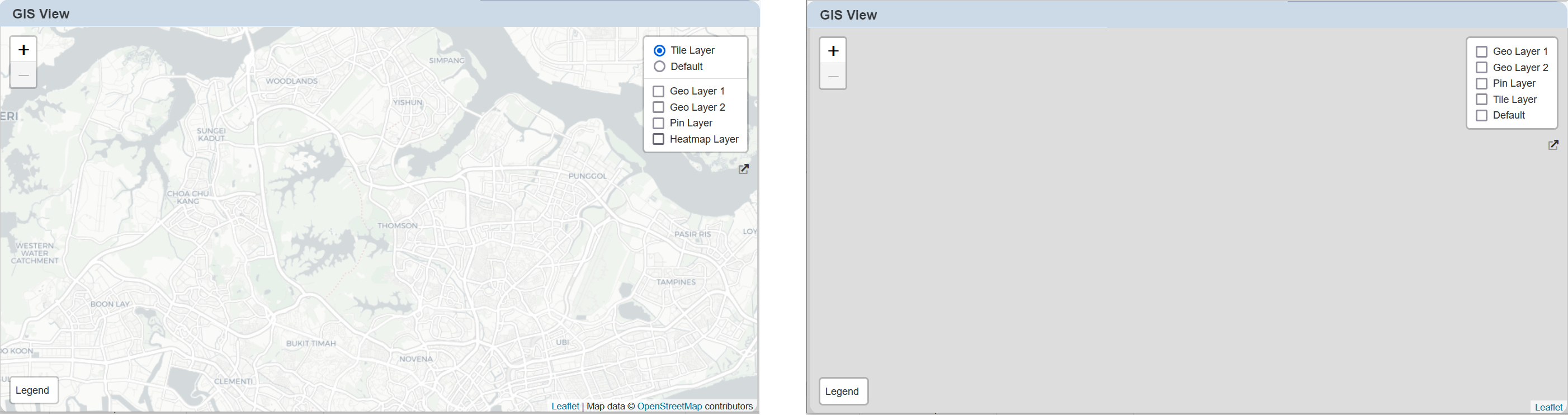Enable the Heatmap Layer checkbox
This screenshot has width=1568, height=415.
[658, 139]
